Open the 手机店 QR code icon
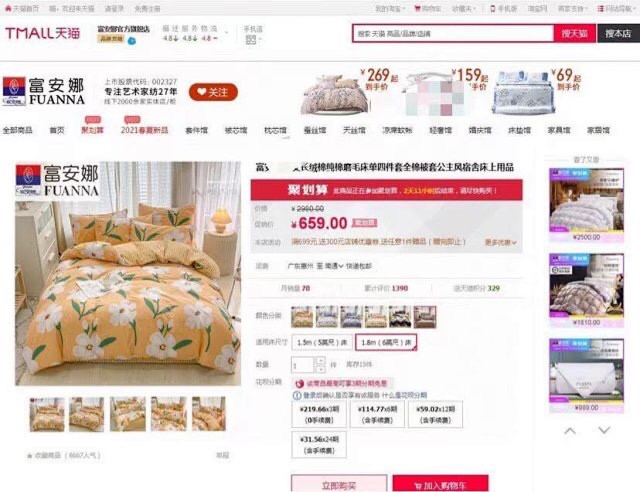This screenshot has width=640, height=492. tap(251, 40)
